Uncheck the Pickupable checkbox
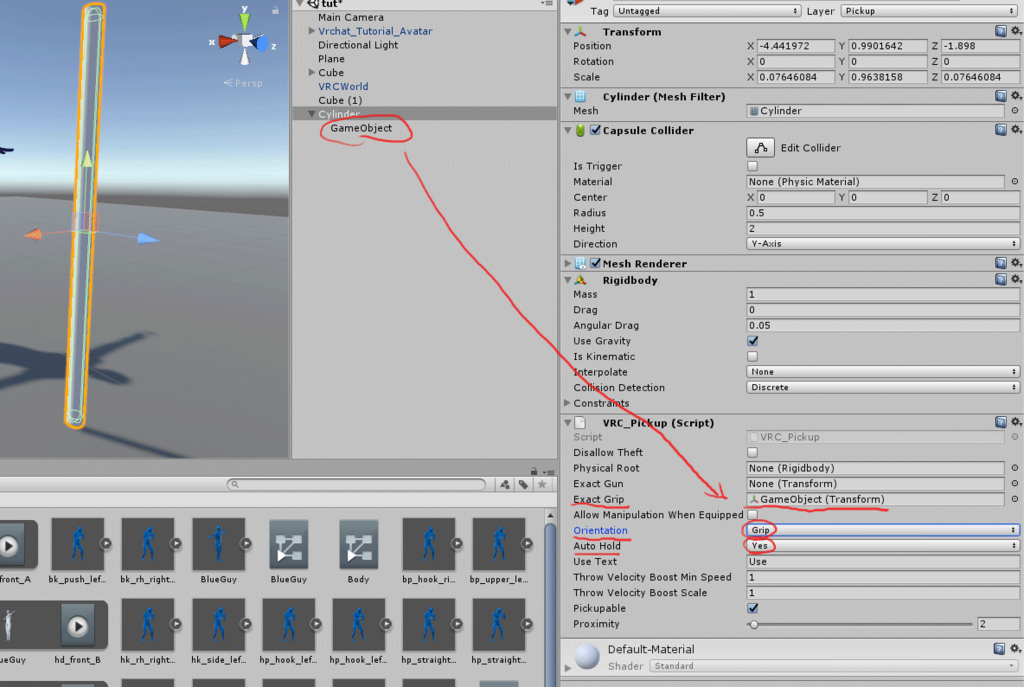This screenshot has width=1024, height=687. [752, 608]
